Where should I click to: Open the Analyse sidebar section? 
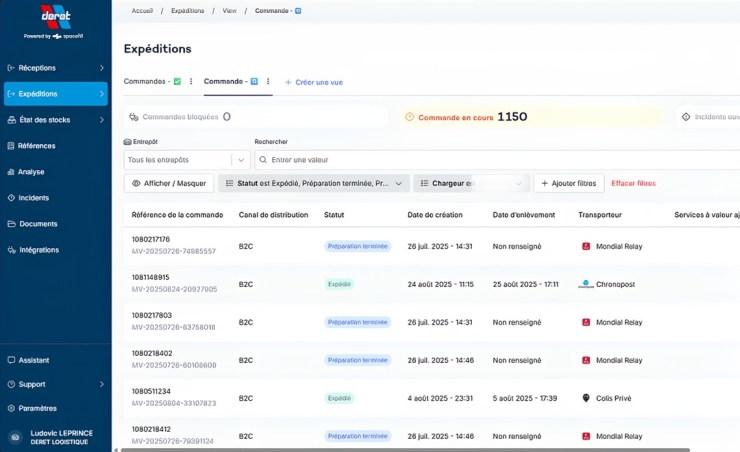point(31,172)
